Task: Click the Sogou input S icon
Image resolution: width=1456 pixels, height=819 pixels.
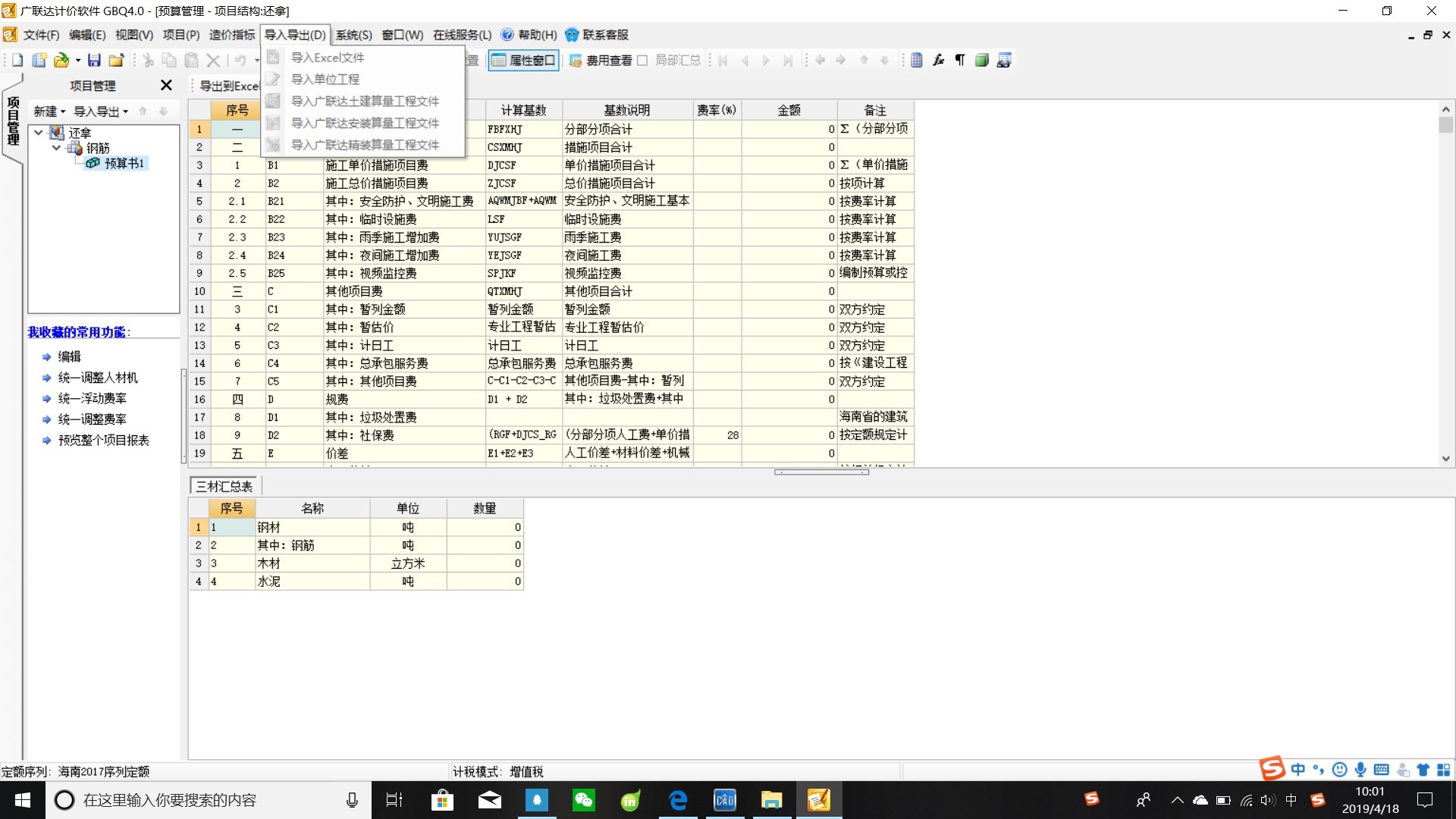Action: (1272, 769)
